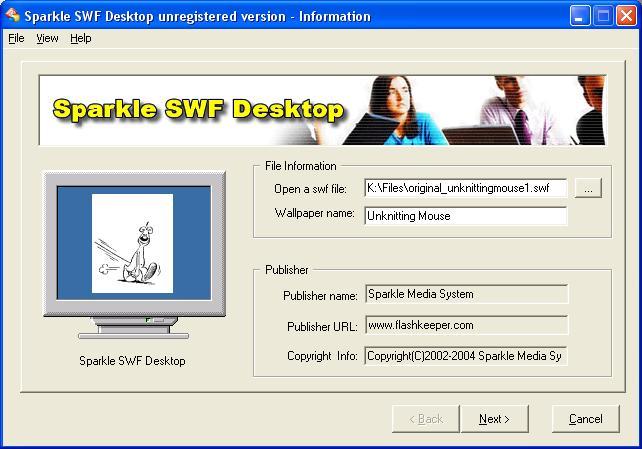
Task: Click the 'Publisher' group label
Action: click(x=287, y=270)
